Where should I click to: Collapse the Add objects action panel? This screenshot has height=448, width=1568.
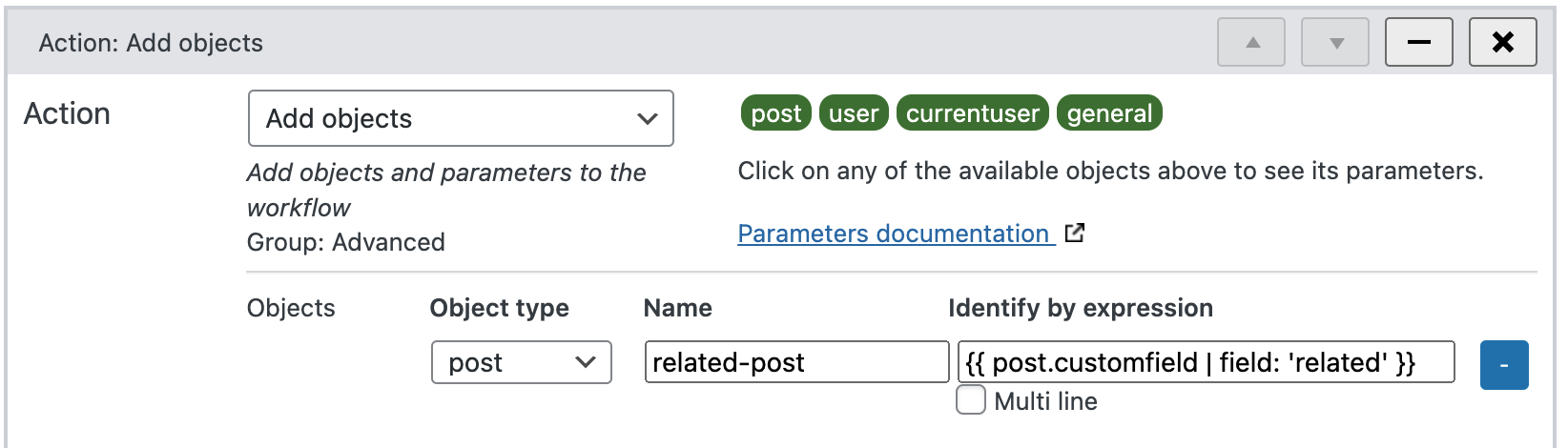click(1419, 43)
